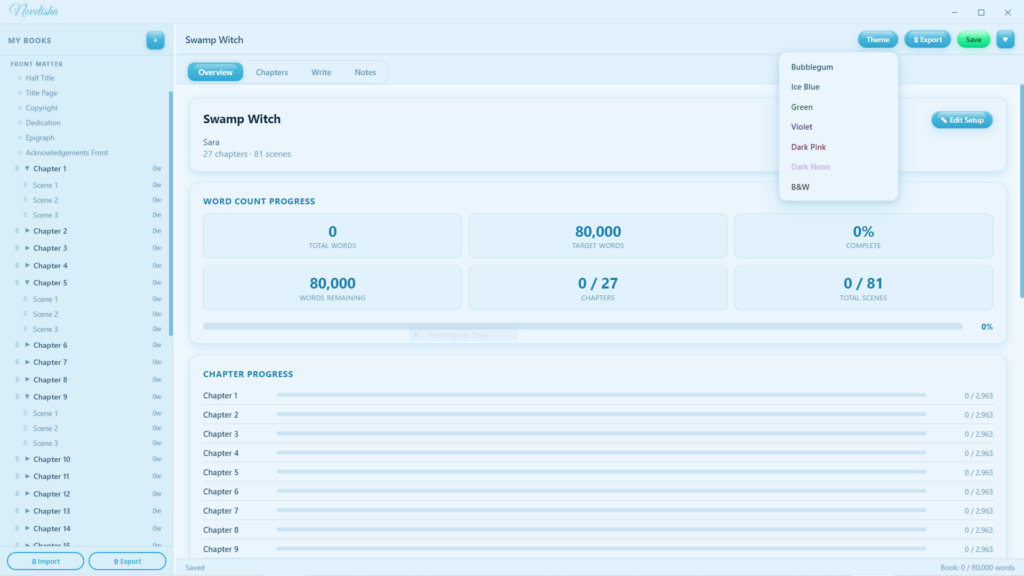The image size is (1024, 576).
Task: Switch to the Chapters tab
Action: click(x=271, y=72)
